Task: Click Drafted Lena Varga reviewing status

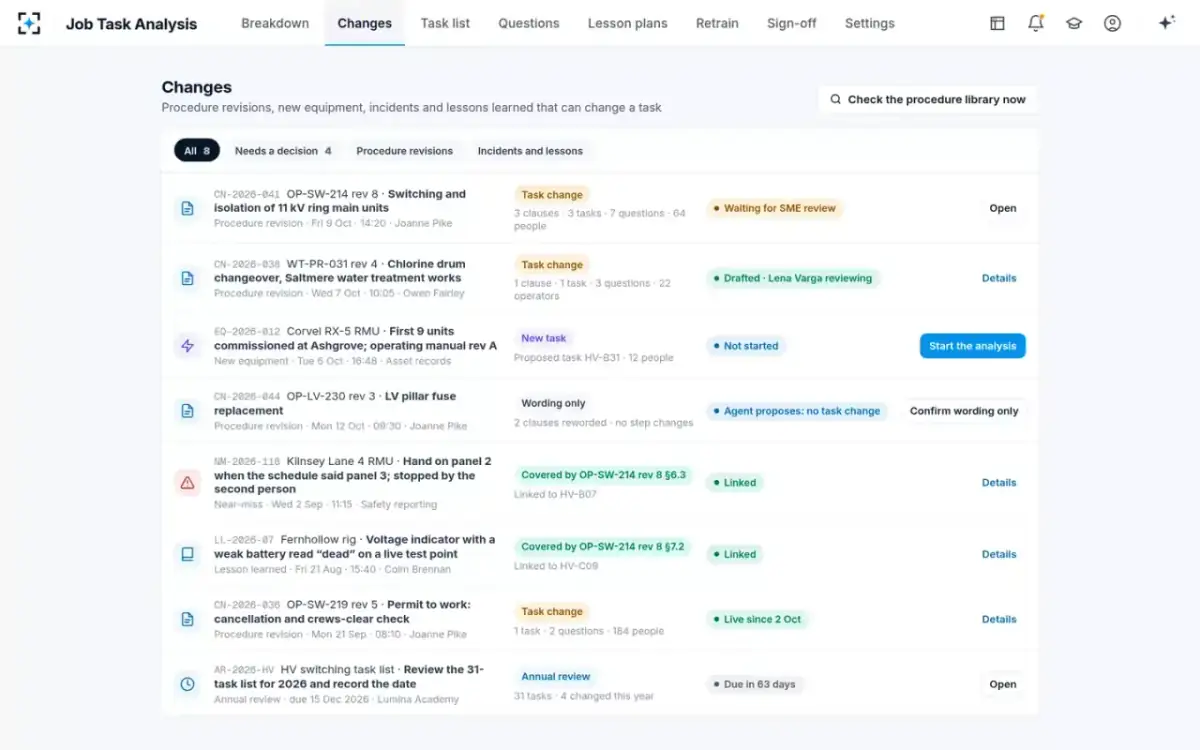Action: tap(793, 278)
